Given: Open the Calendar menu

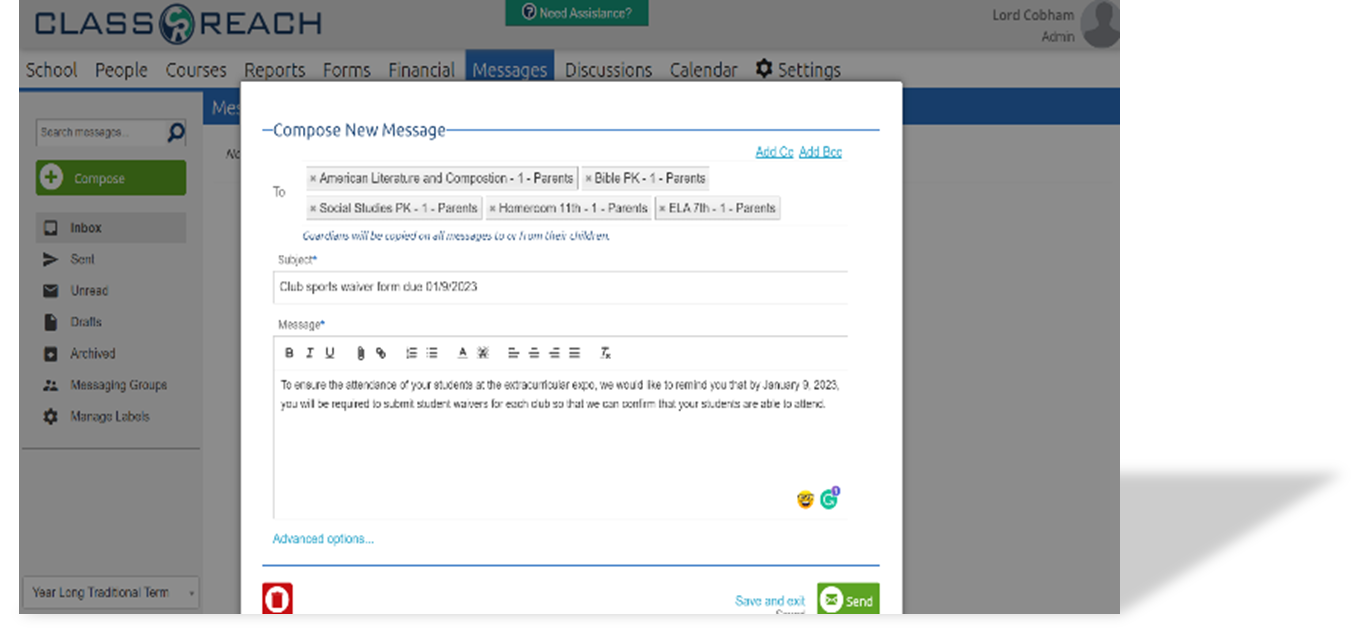Looking at the screenshot, I should coord(703,70).
